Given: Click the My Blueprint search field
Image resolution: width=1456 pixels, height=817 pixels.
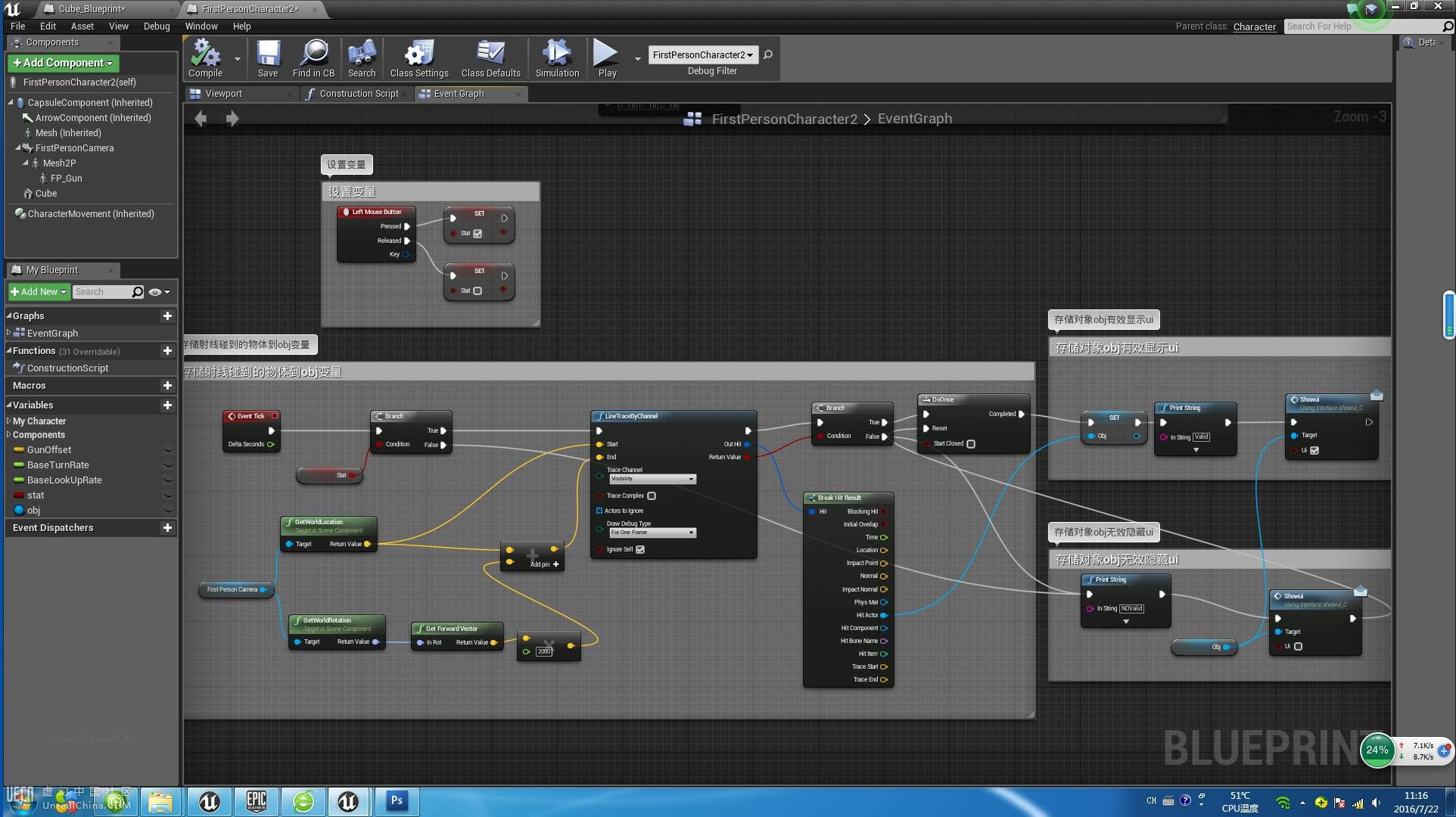Looking at the screenshot, I should (101, 292).
